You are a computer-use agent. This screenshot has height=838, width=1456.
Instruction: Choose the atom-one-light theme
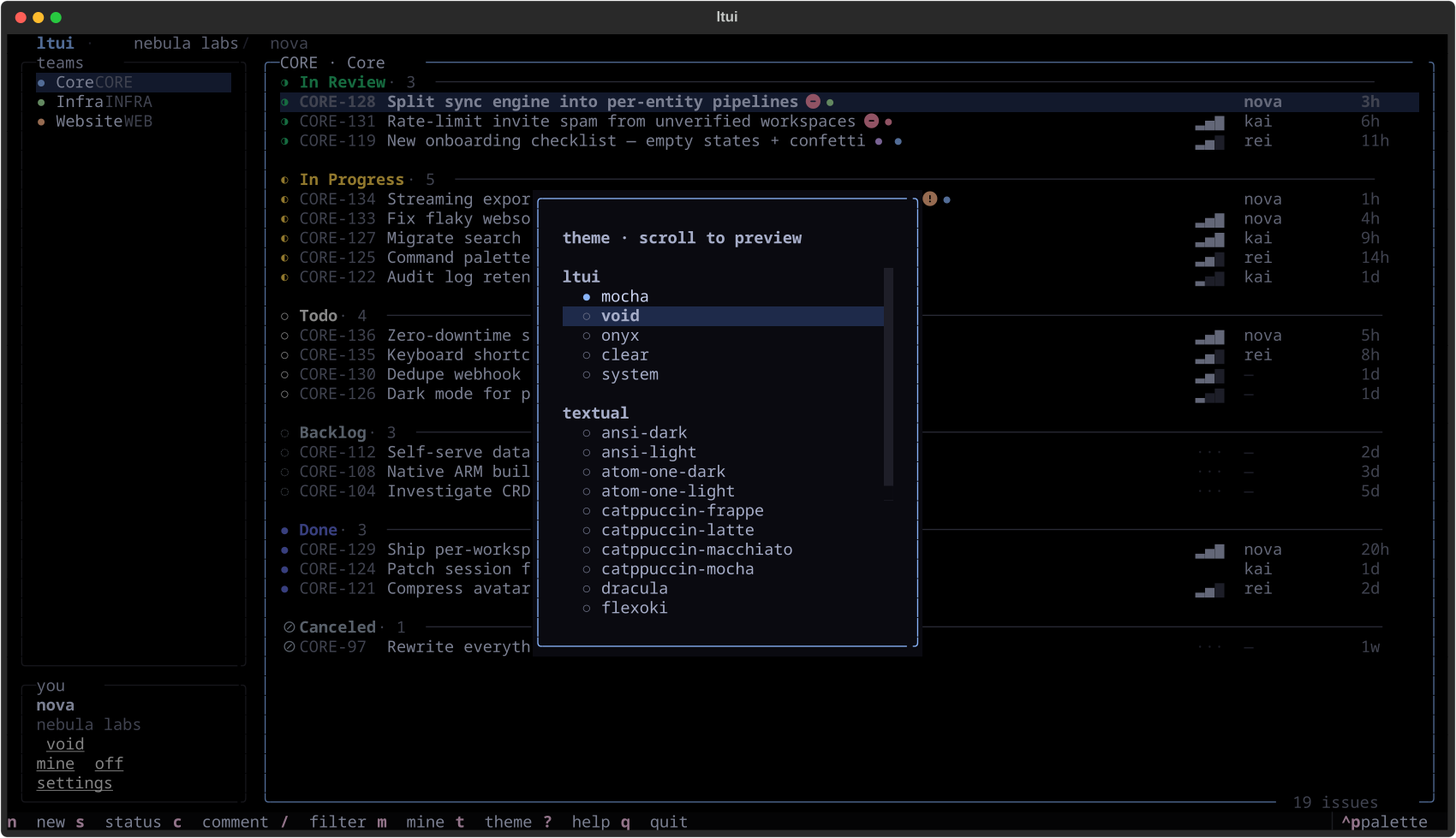(x=723, y=491)
